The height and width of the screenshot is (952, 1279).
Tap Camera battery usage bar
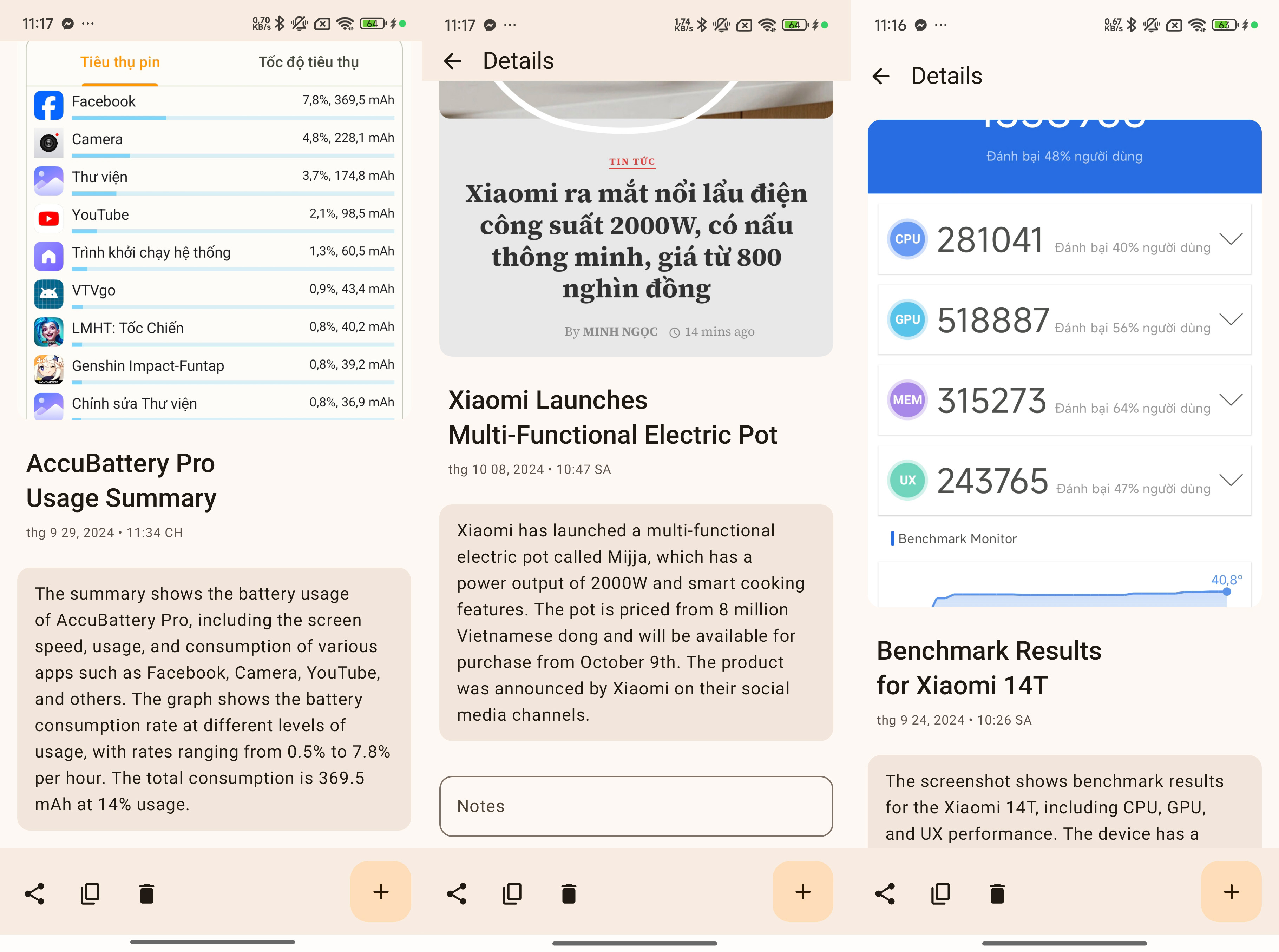pyautogui.click(x=233, y=156)
